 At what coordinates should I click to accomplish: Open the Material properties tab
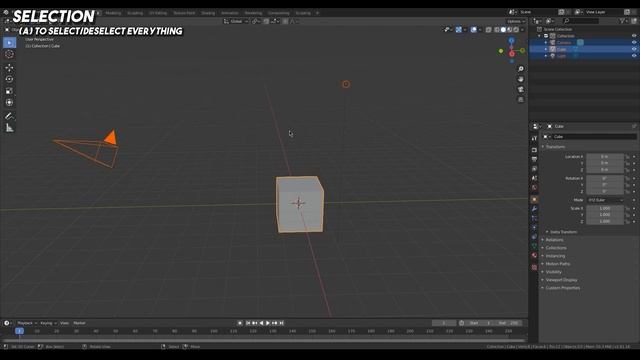[534, 256]
